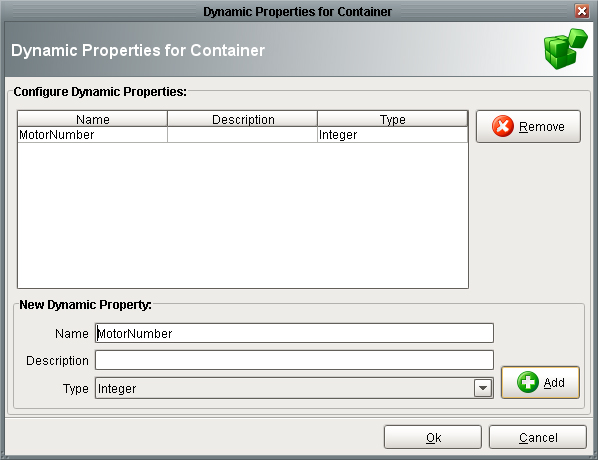Focus the new property Name field
This screenshot has height=460, width=598.
294,333
